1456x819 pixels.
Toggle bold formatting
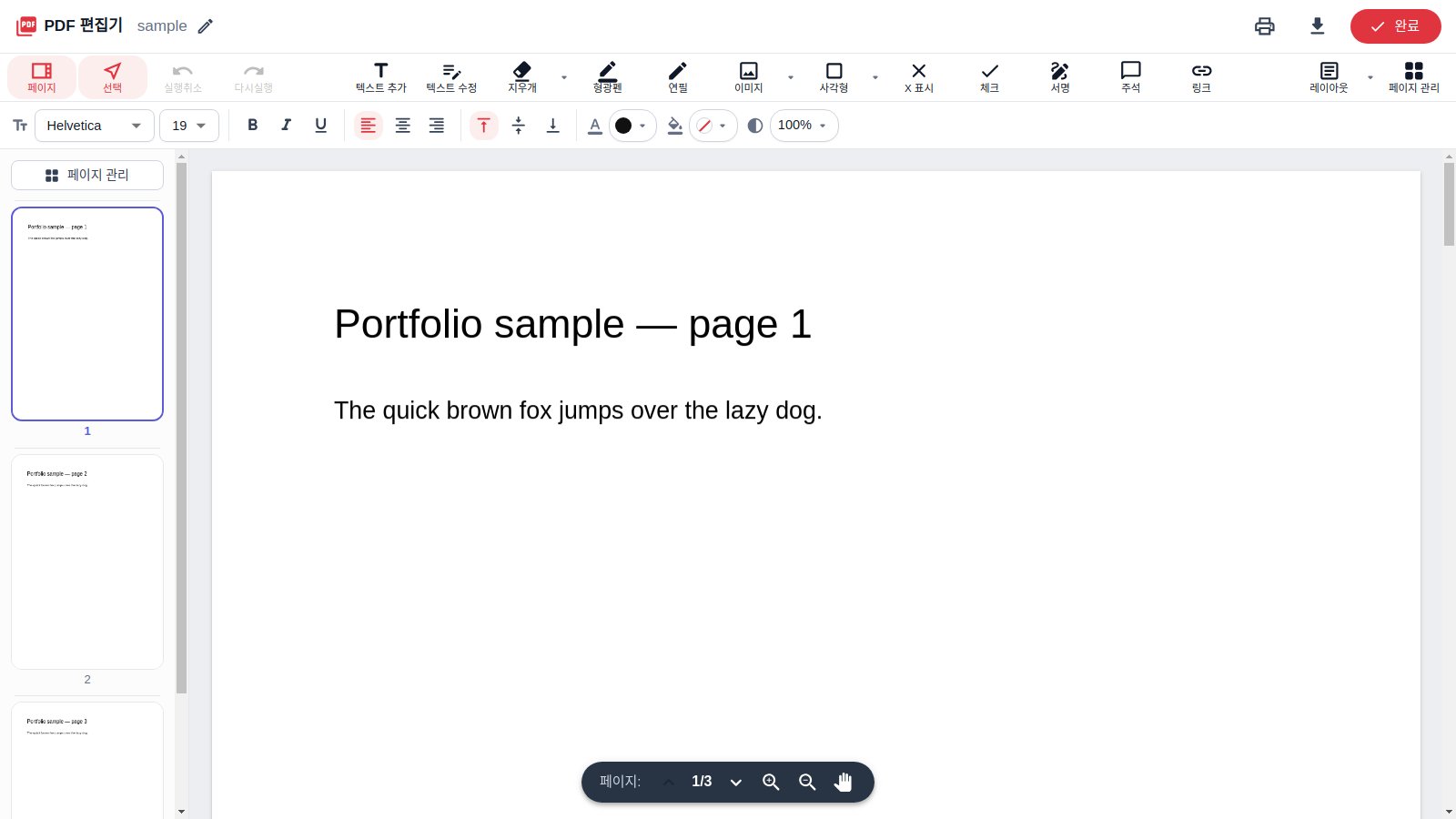(253, 126)
